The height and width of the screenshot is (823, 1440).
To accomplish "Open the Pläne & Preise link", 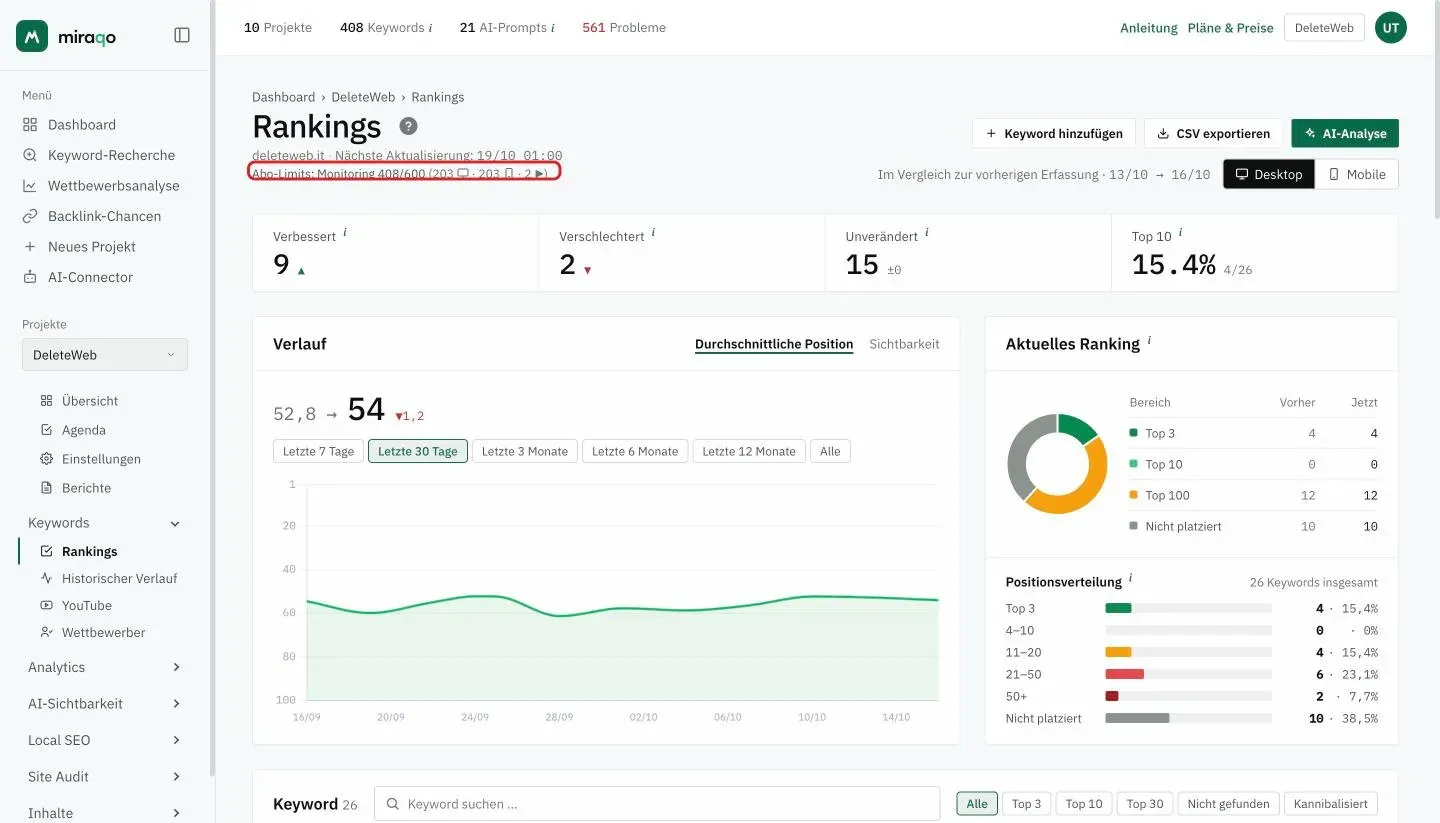I will point(1231,28).
